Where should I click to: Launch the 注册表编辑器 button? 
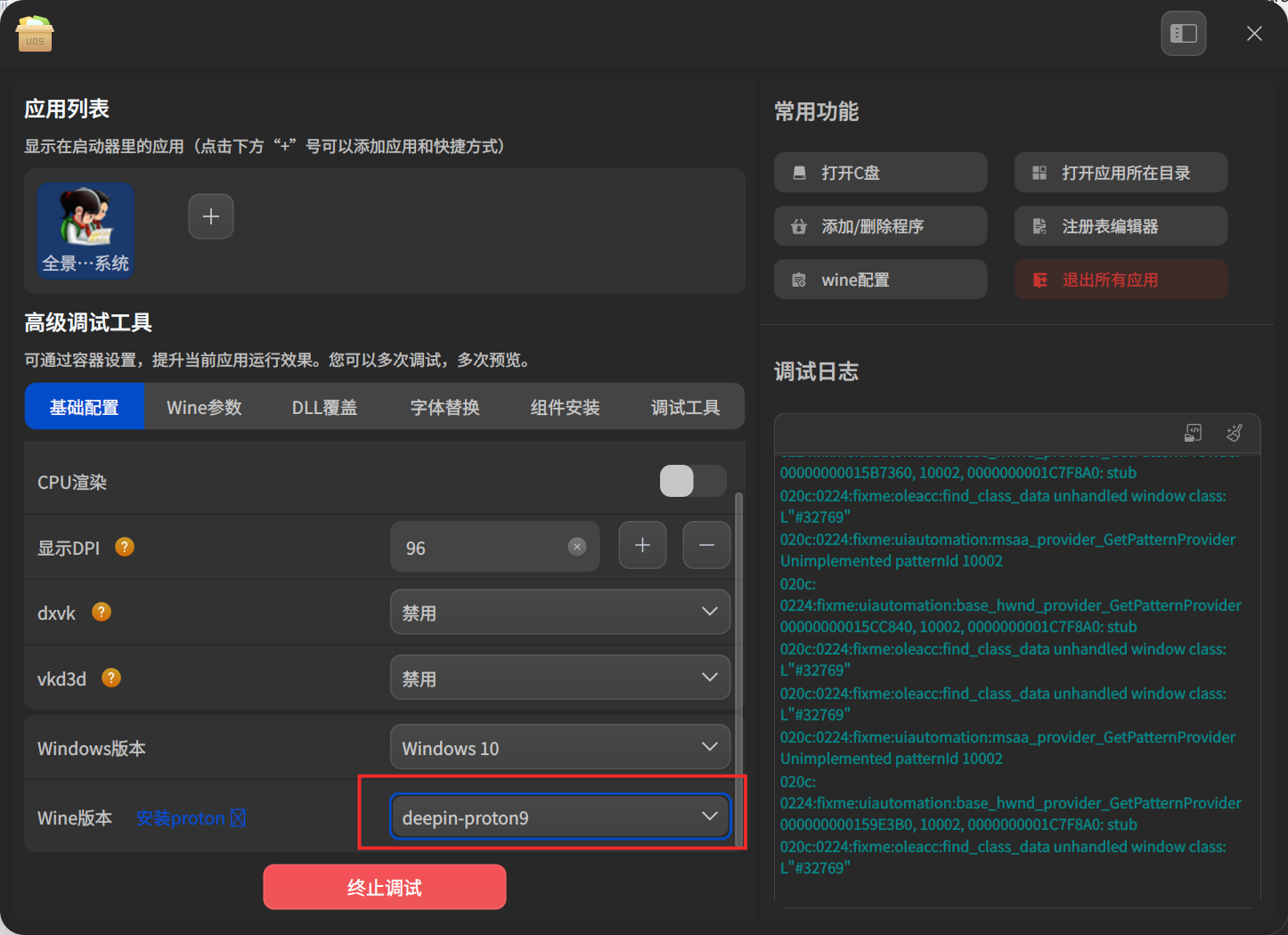click(x=1121, y=226)
